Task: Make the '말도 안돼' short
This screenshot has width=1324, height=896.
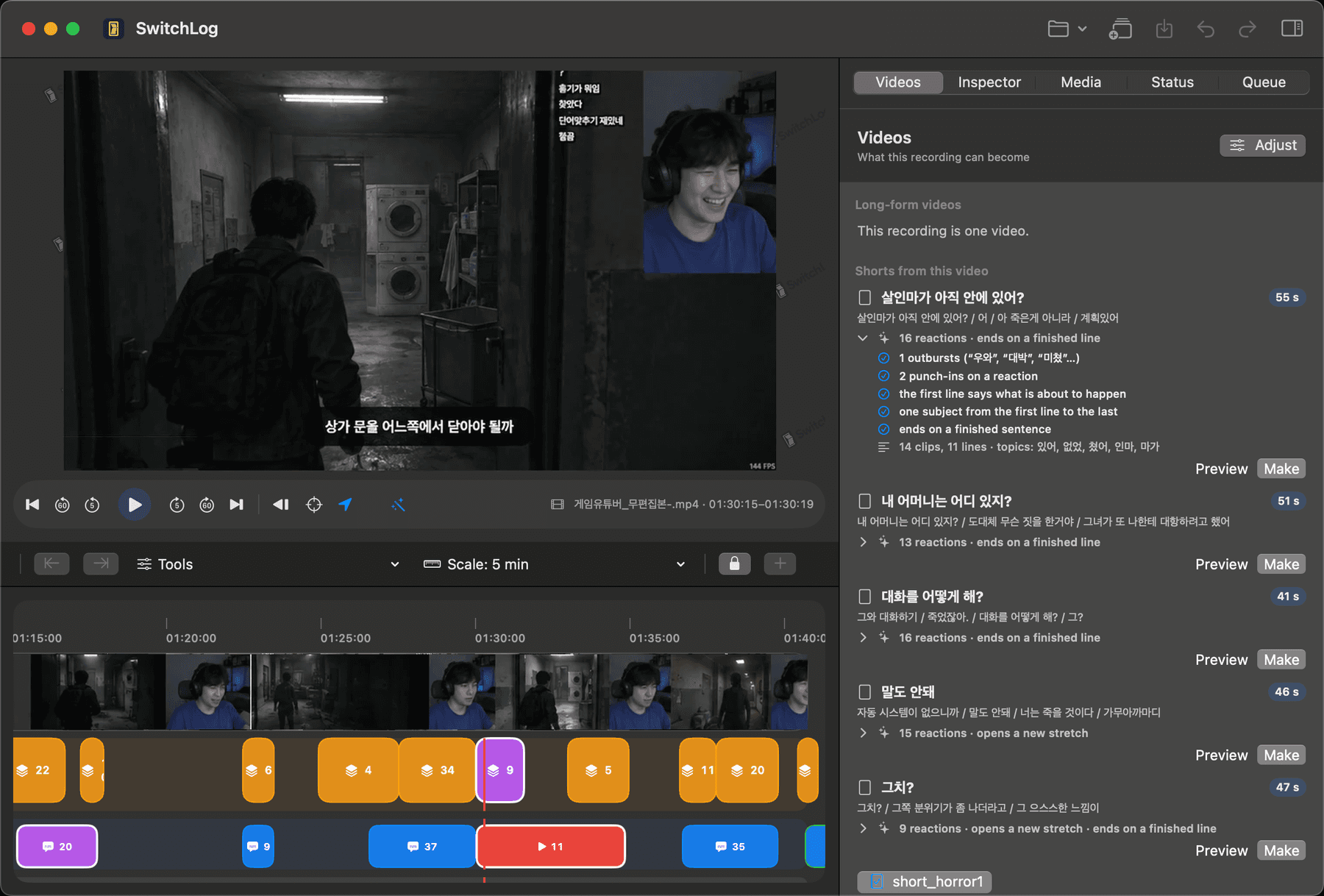Action: click(x=1281, y=755)
